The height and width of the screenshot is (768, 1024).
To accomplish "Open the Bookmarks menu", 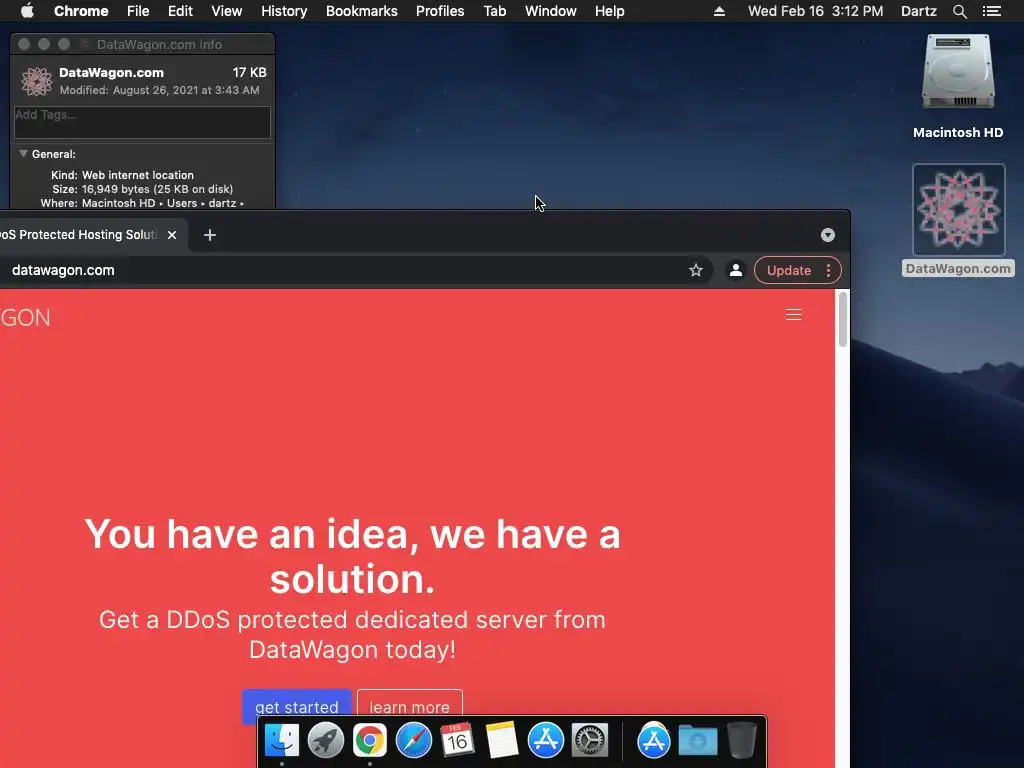I will (362, 11).
